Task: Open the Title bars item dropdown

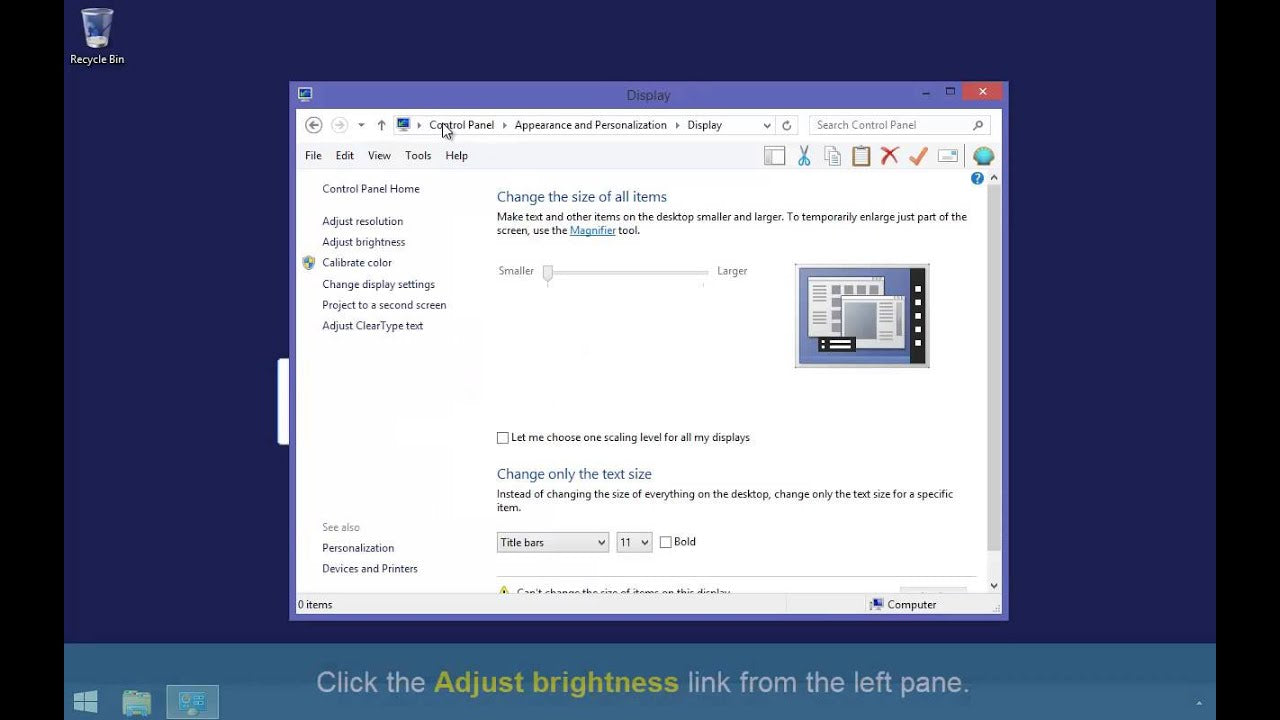Action: coord(552,542)
